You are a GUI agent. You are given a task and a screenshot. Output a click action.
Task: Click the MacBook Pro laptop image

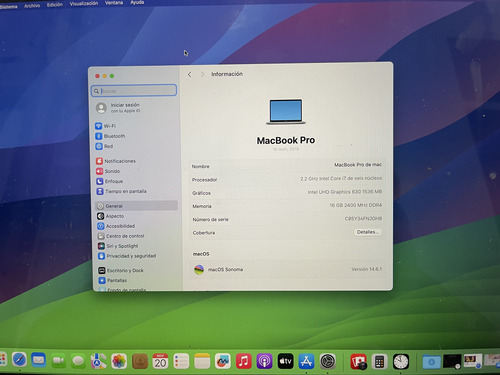286,112
